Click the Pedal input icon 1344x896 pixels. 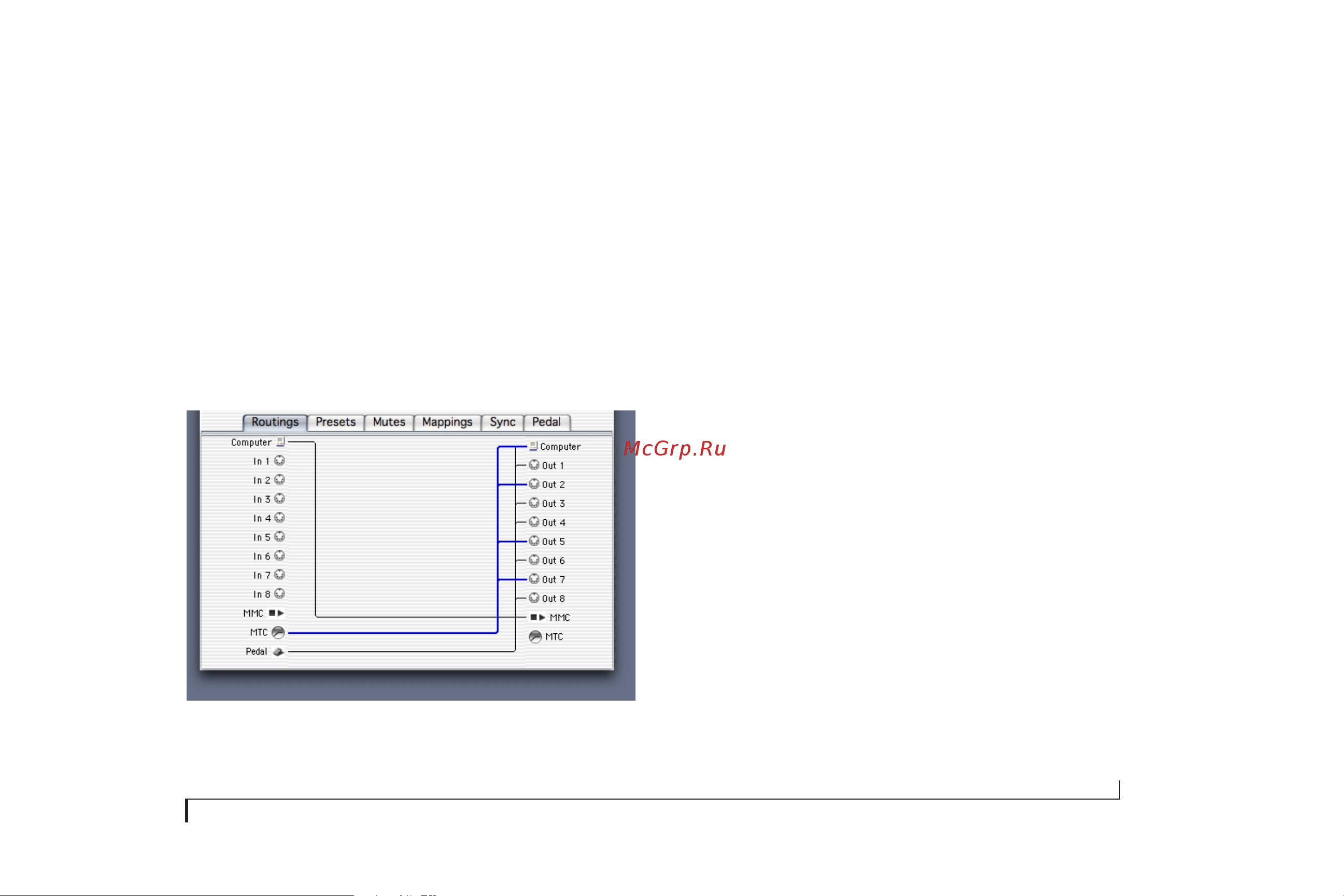click(x=278, y=651)
